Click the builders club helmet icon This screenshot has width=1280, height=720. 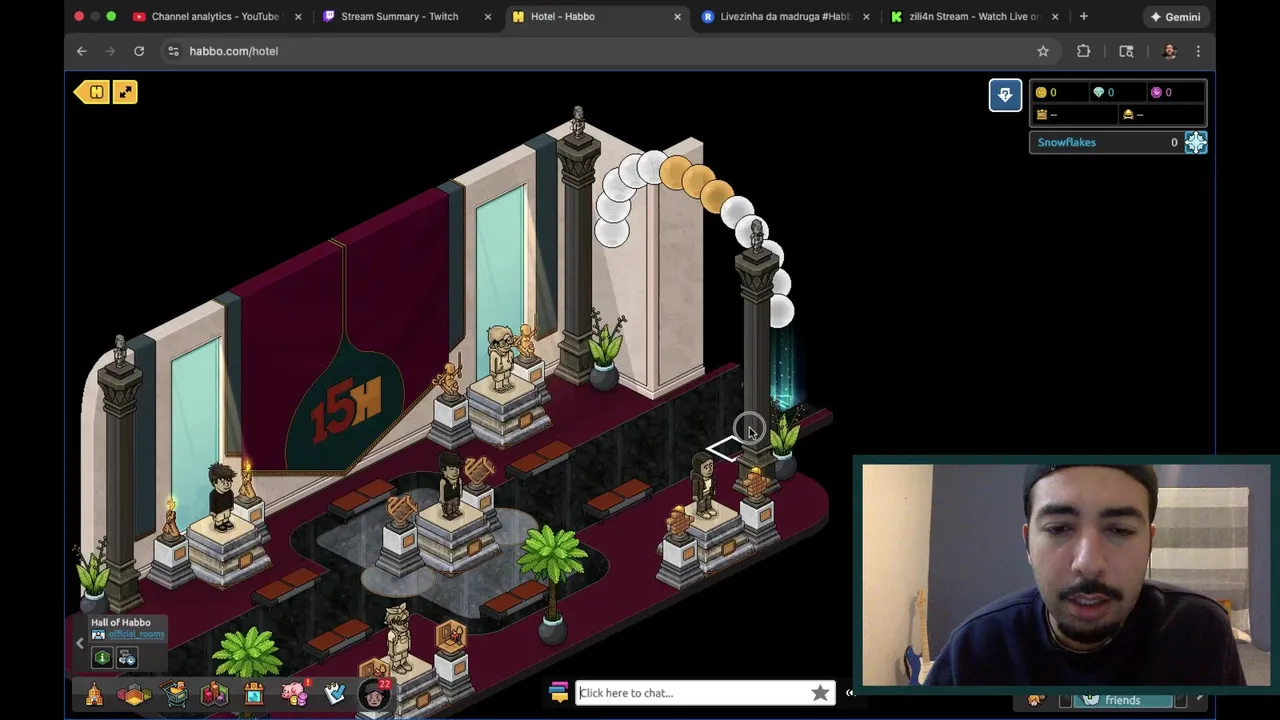pos(1128,115)
